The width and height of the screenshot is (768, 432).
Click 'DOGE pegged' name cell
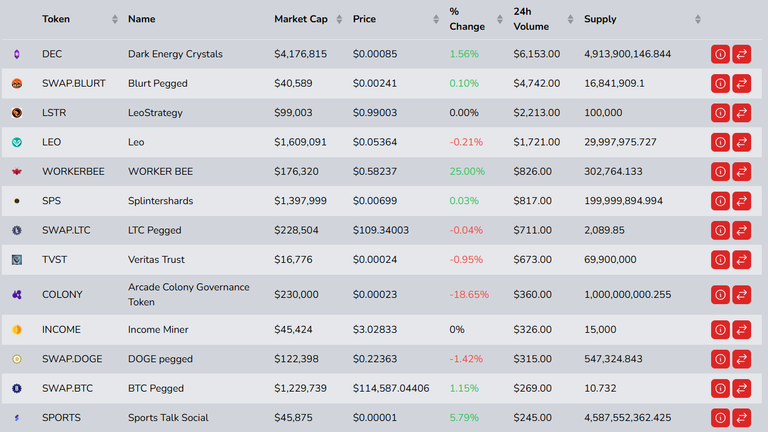[x=160, y=359]
